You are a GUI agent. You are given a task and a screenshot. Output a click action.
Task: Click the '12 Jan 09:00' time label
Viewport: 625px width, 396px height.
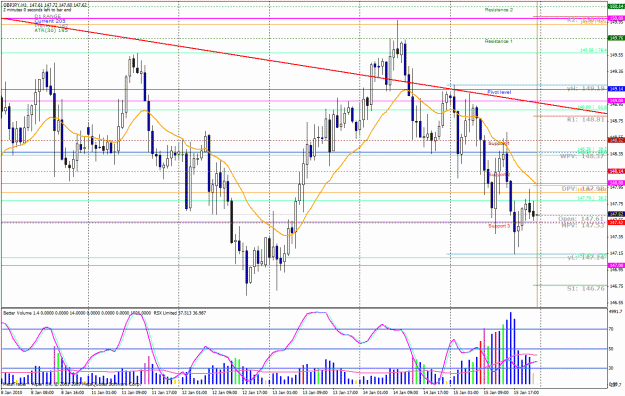pos(224,393)
